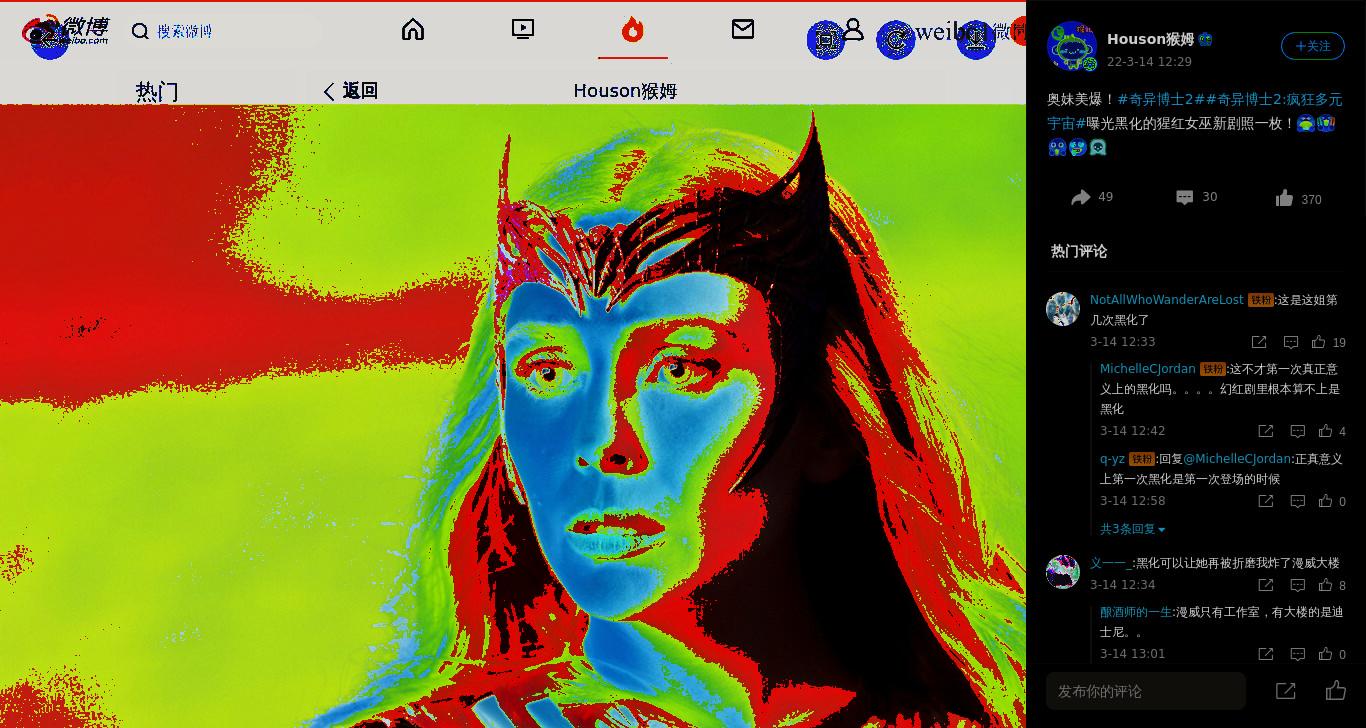Screen dimensions: 1366x728
Task: Repost 酿酒师的一生's reply at 3-14 13:01
Action: [x=1266, y=654]
